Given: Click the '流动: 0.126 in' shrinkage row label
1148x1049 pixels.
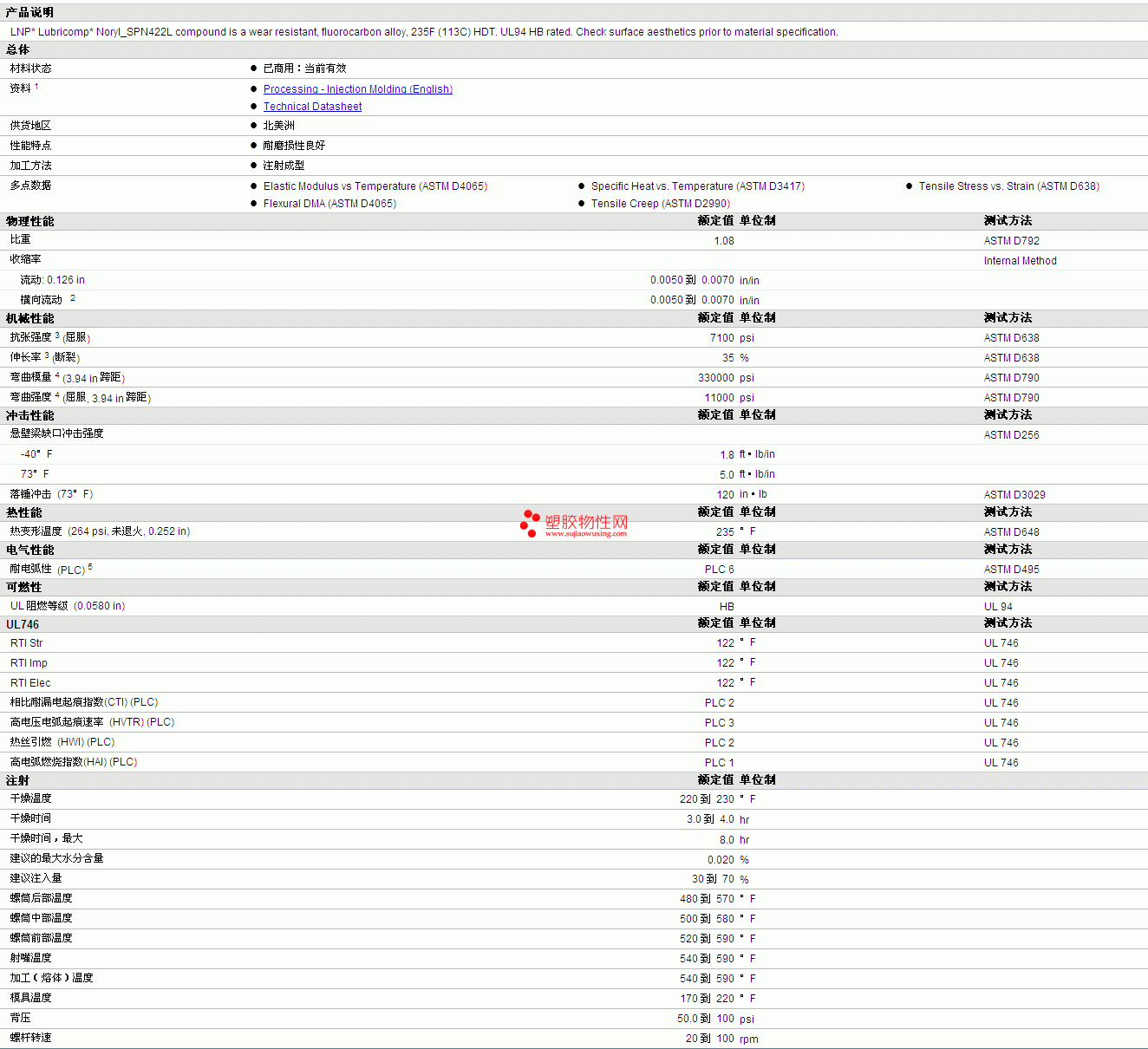Looking at the screenshot, I should [x=53, y=280].
